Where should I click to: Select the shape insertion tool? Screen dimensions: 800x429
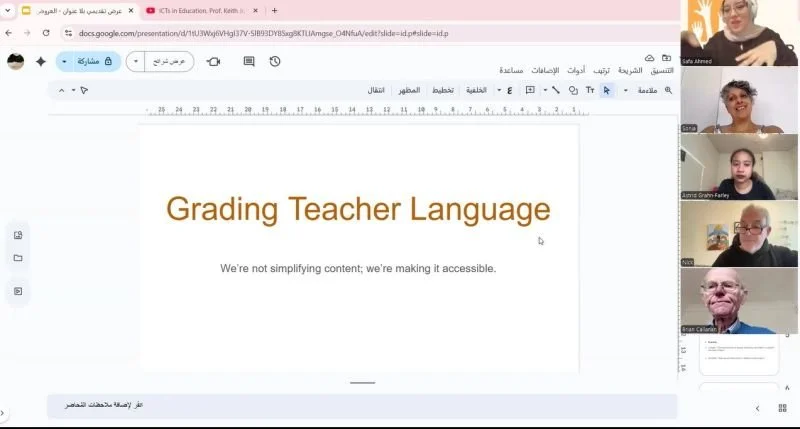[573, 90]
